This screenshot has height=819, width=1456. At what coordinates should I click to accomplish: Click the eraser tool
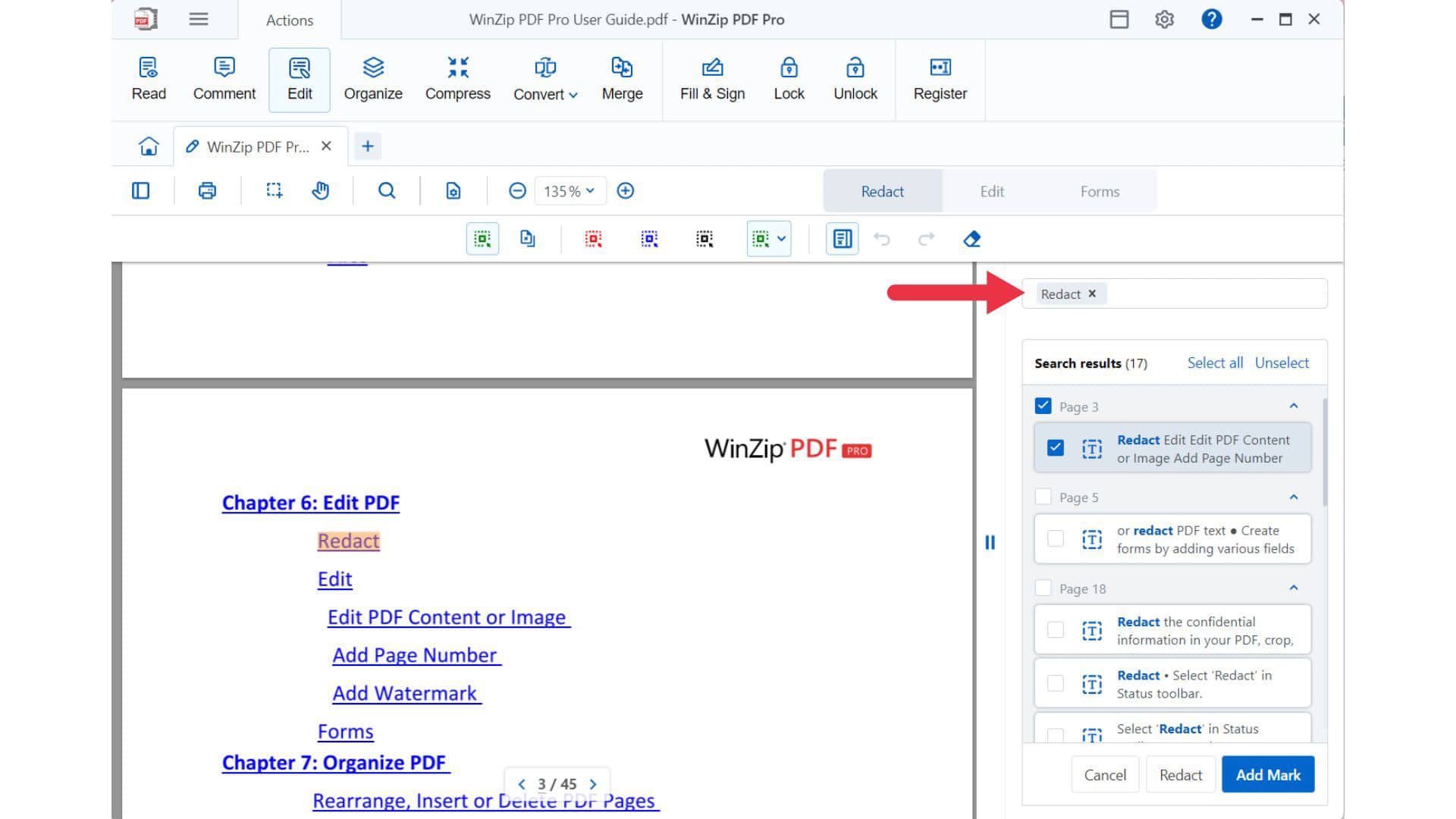click(x=971, y=239)
